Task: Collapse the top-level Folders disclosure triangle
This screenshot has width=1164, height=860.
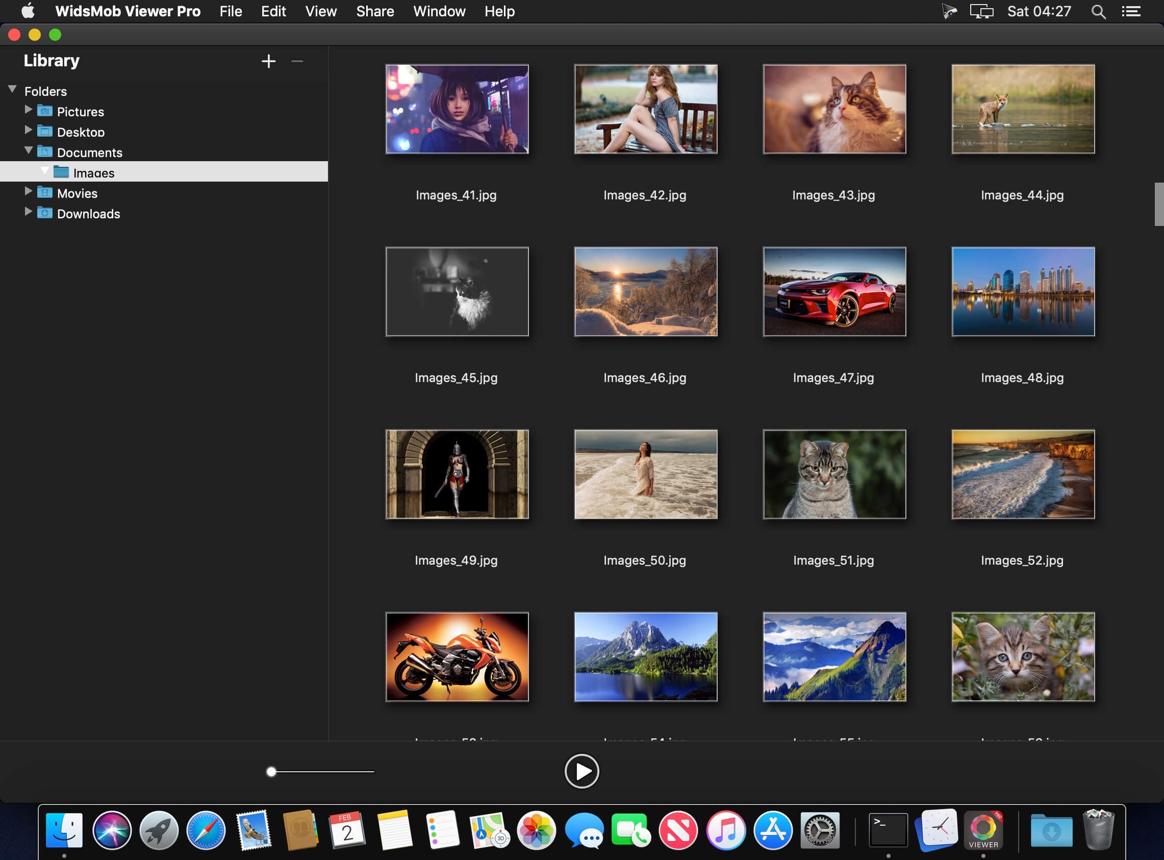Action: coord(13,90)
